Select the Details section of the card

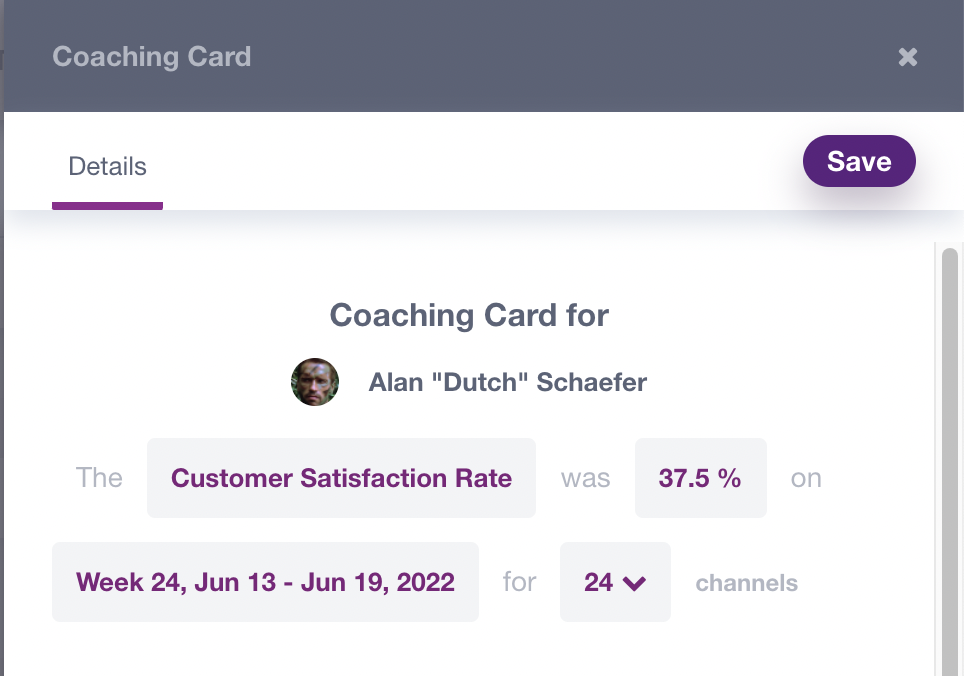click(107, 166)
